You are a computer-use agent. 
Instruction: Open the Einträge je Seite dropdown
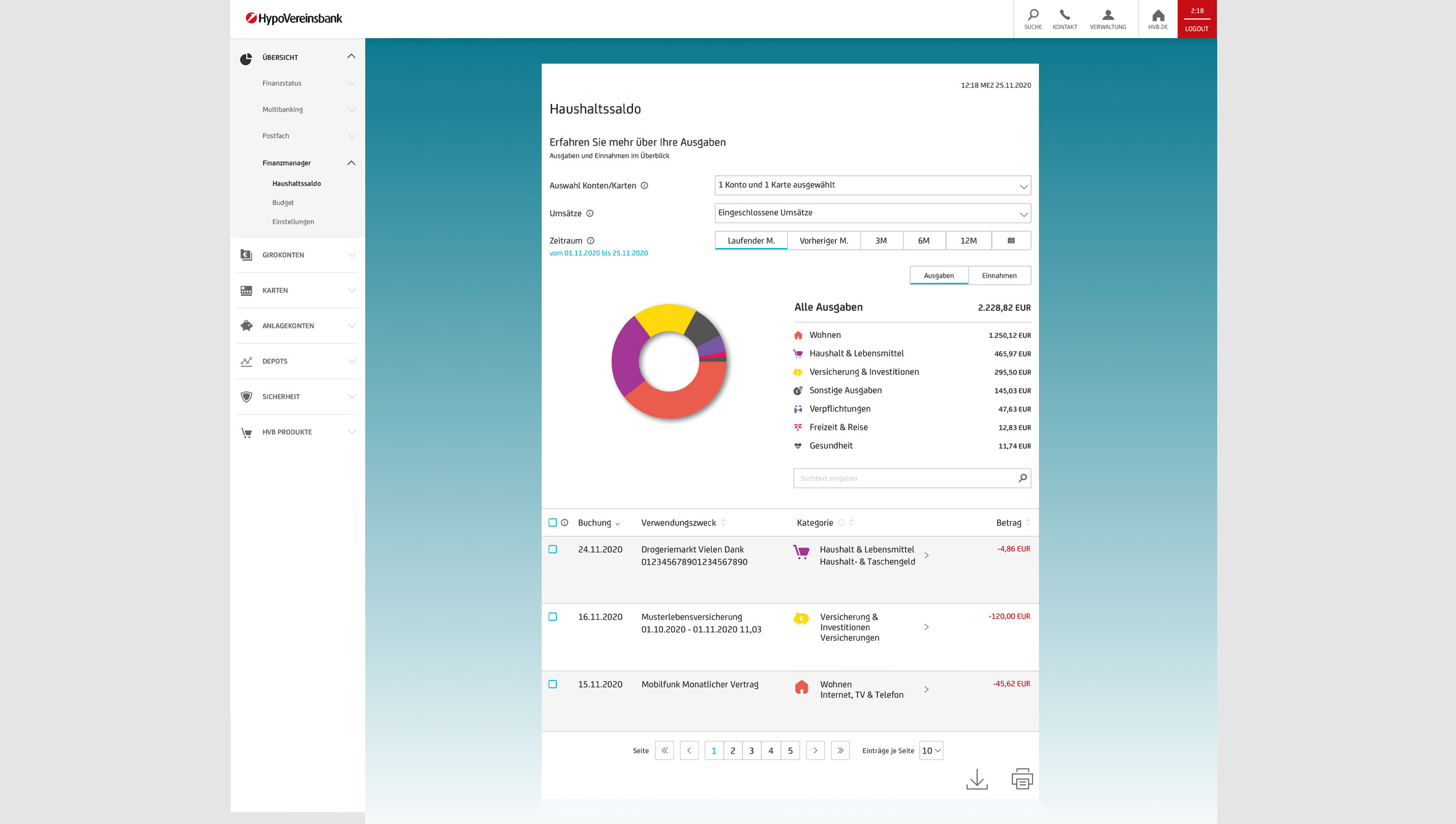click(x=931, y=751)
